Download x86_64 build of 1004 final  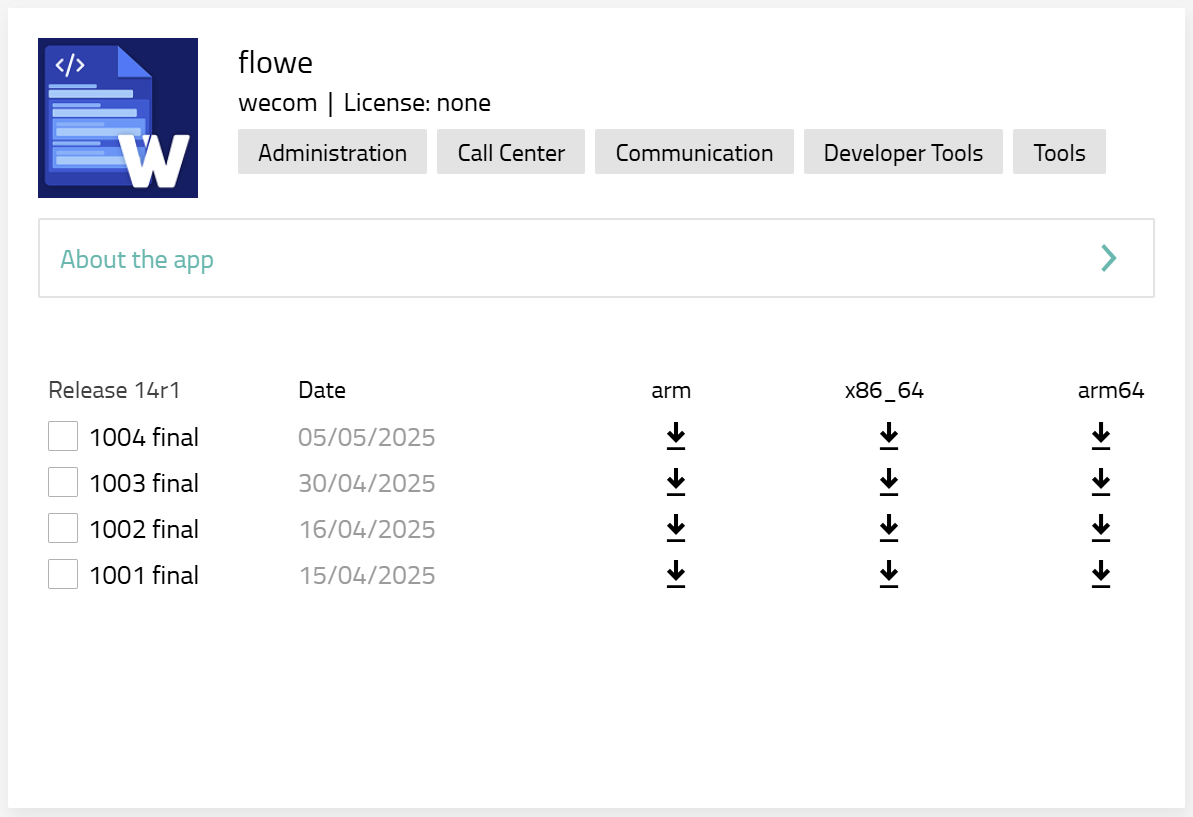(889, 436)
